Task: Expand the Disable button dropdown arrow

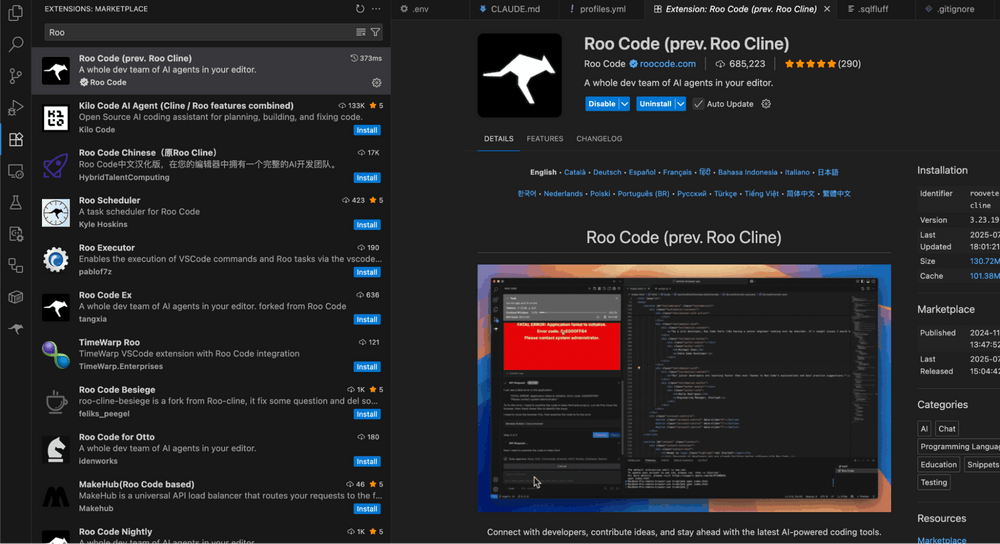Action: (x=624, y=104)
